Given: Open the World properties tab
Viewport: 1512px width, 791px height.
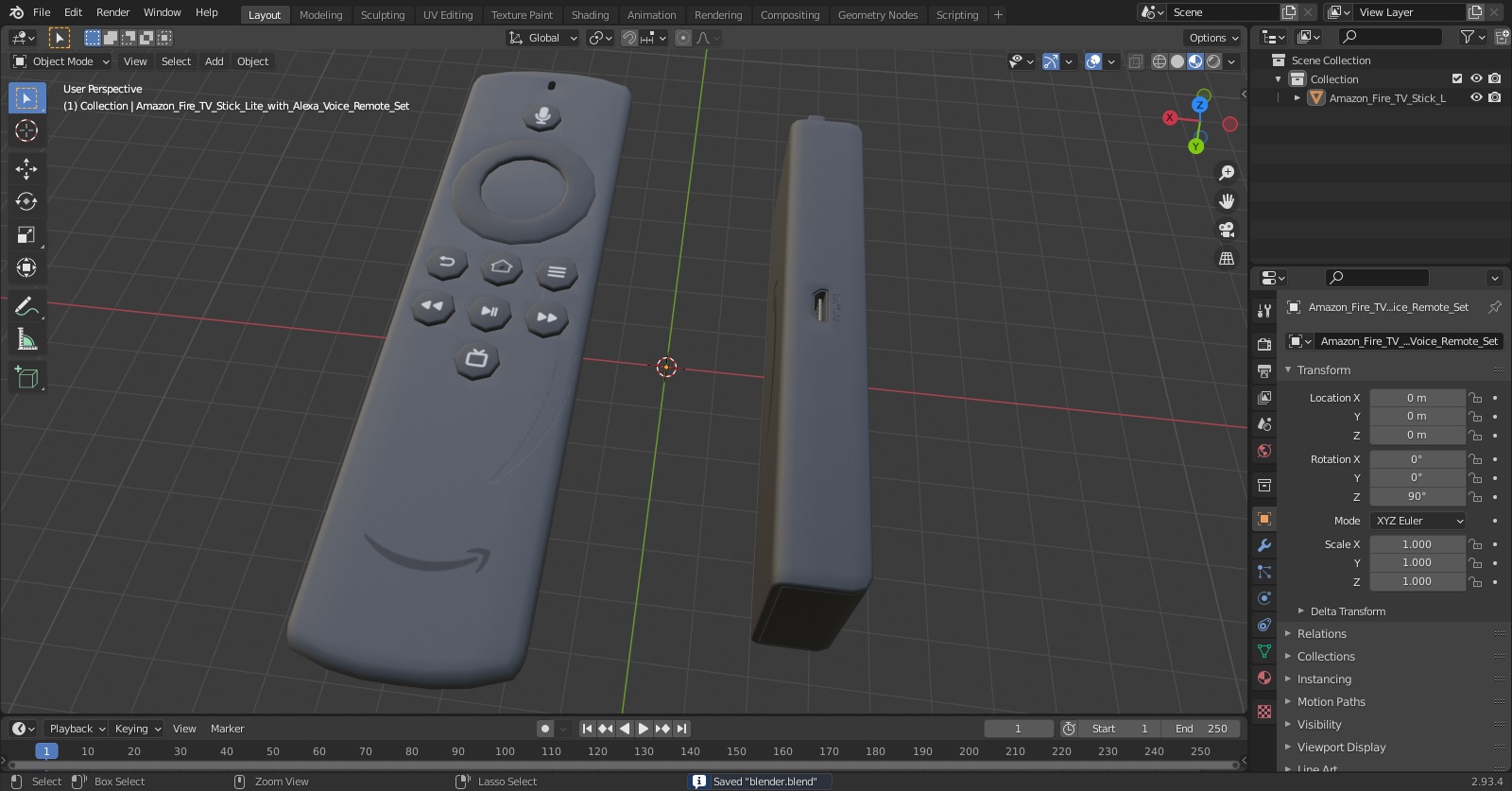Looking at the screenshot, I should 1264,451.
